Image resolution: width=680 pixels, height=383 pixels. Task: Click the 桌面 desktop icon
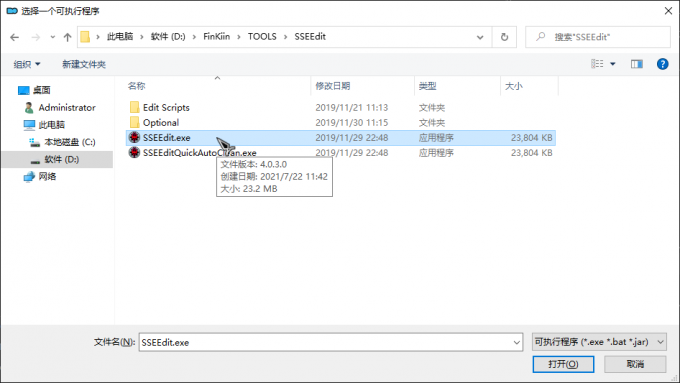[x=23, y=90]
